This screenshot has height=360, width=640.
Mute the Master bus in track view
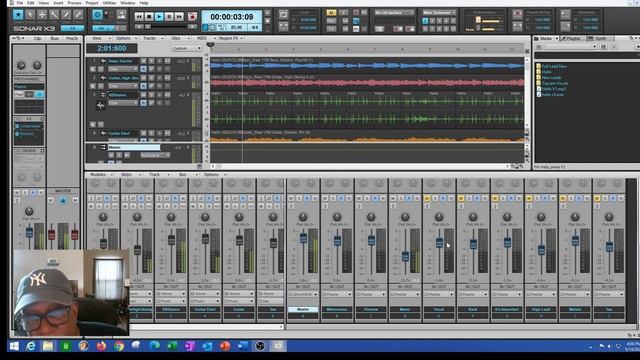(x=111, y=155)
